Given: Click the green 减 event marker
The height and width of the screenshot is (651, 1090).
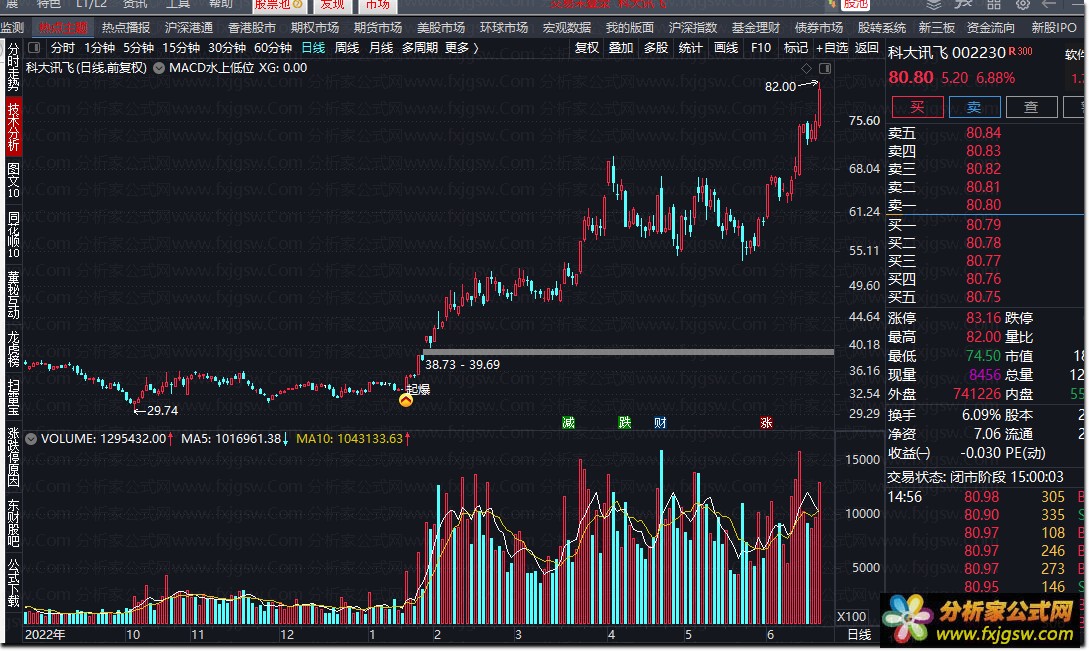Looking at the screenshot, I should click(x=569, y=422).
